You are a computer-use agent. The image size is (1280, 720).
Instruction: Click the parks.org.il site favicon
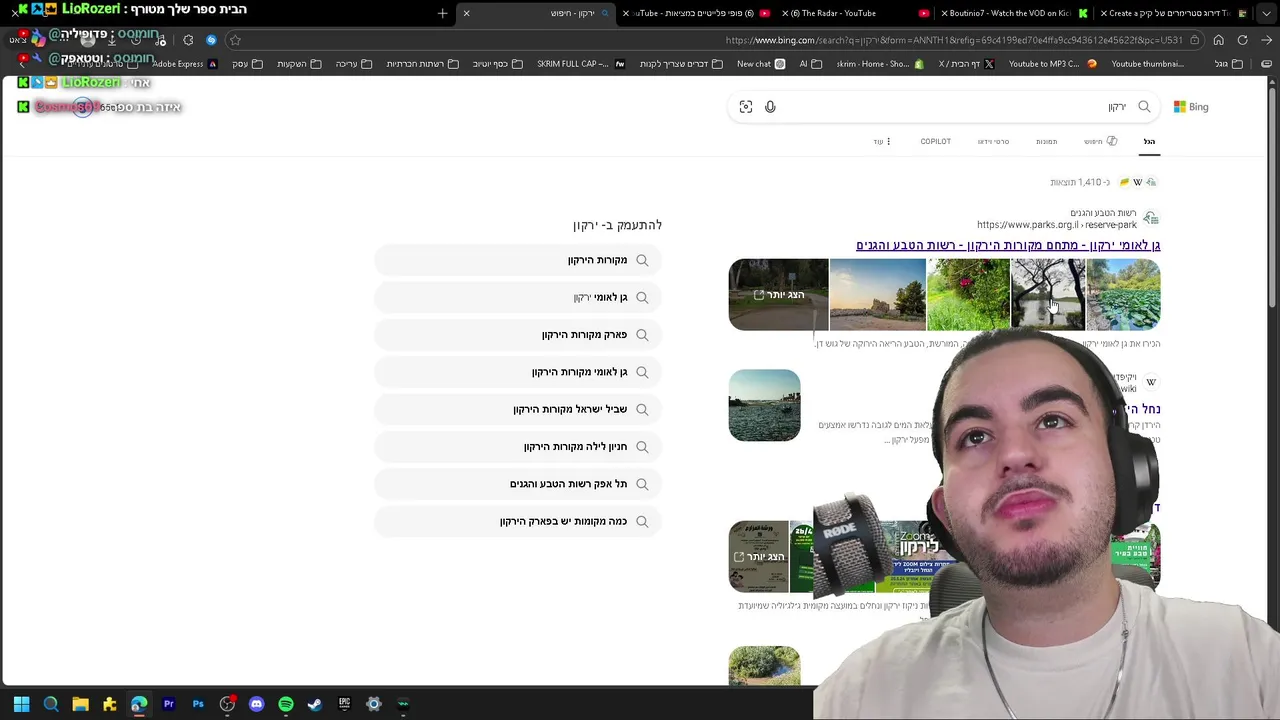point(1151,219)
